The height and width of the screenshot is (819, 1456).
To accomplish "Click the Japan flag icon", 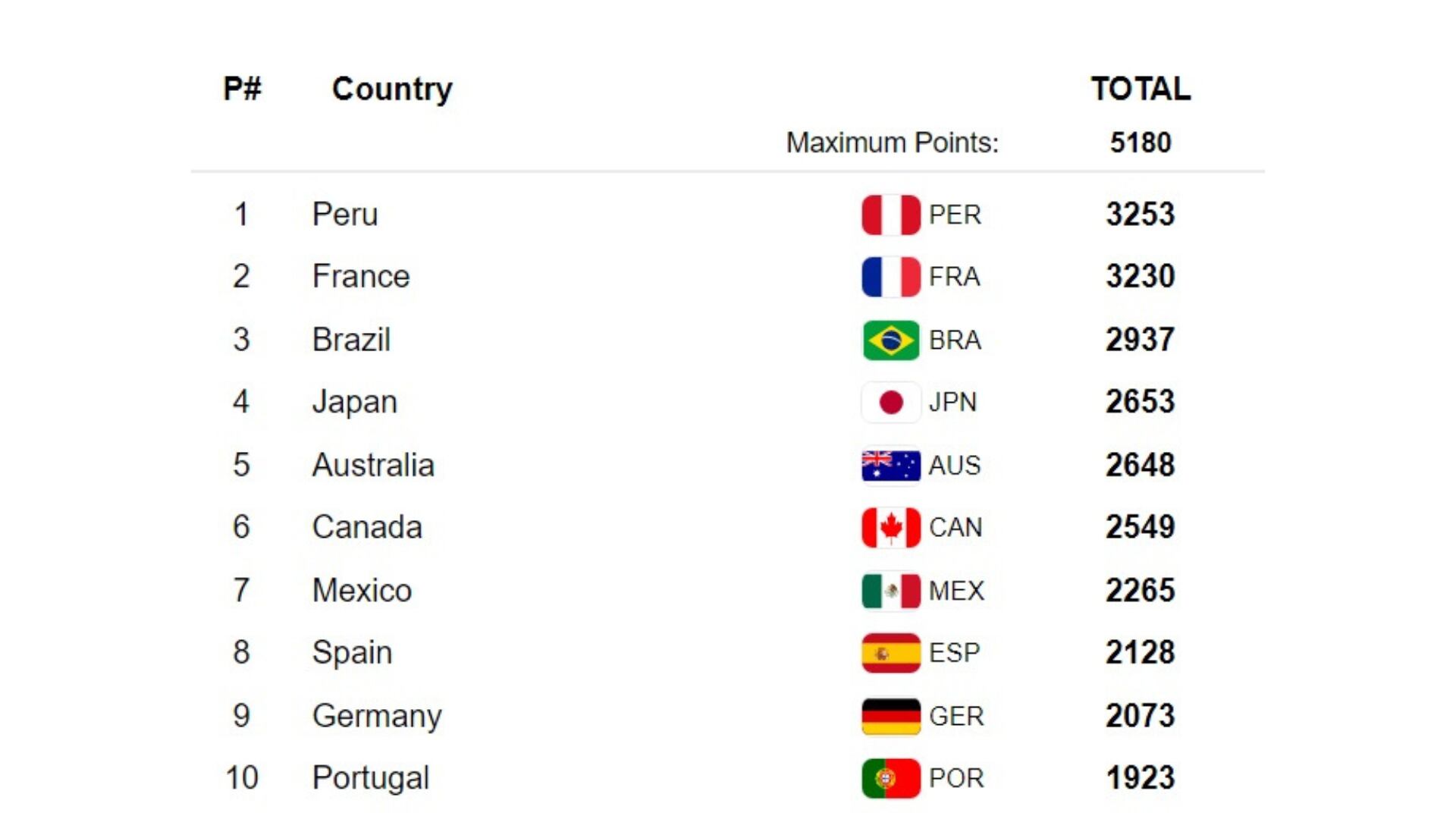I will (890, 402).
